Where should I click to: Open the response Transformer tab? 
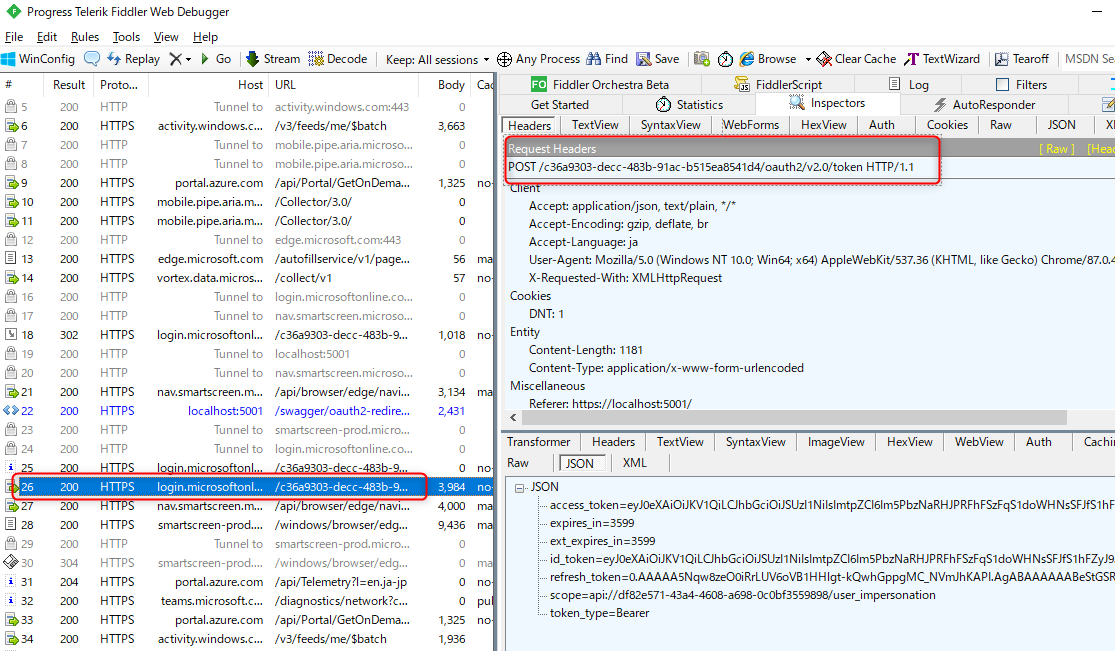[x=538, y=442]
